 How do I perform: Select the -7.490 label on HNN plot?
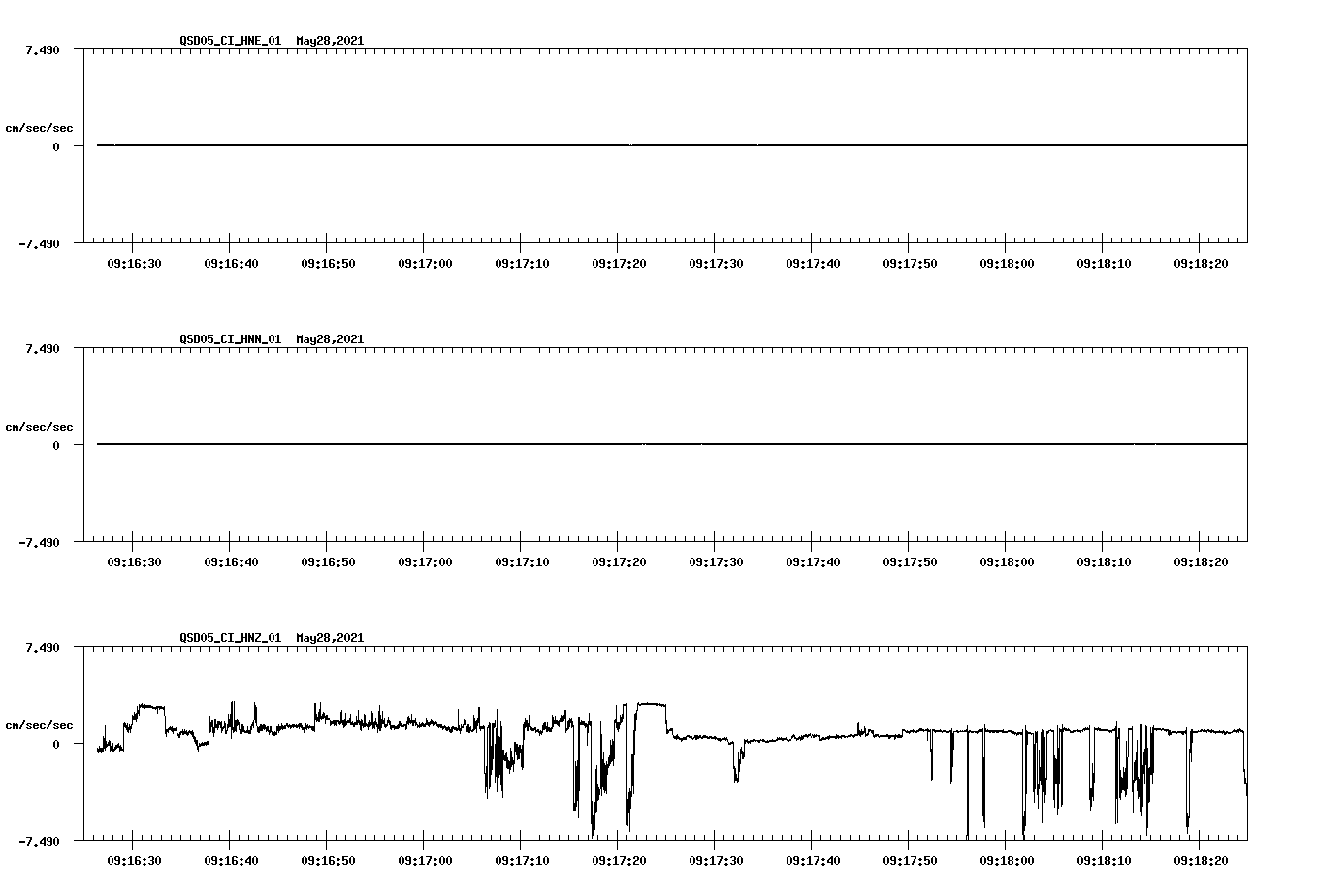click(x=40, y=543)
